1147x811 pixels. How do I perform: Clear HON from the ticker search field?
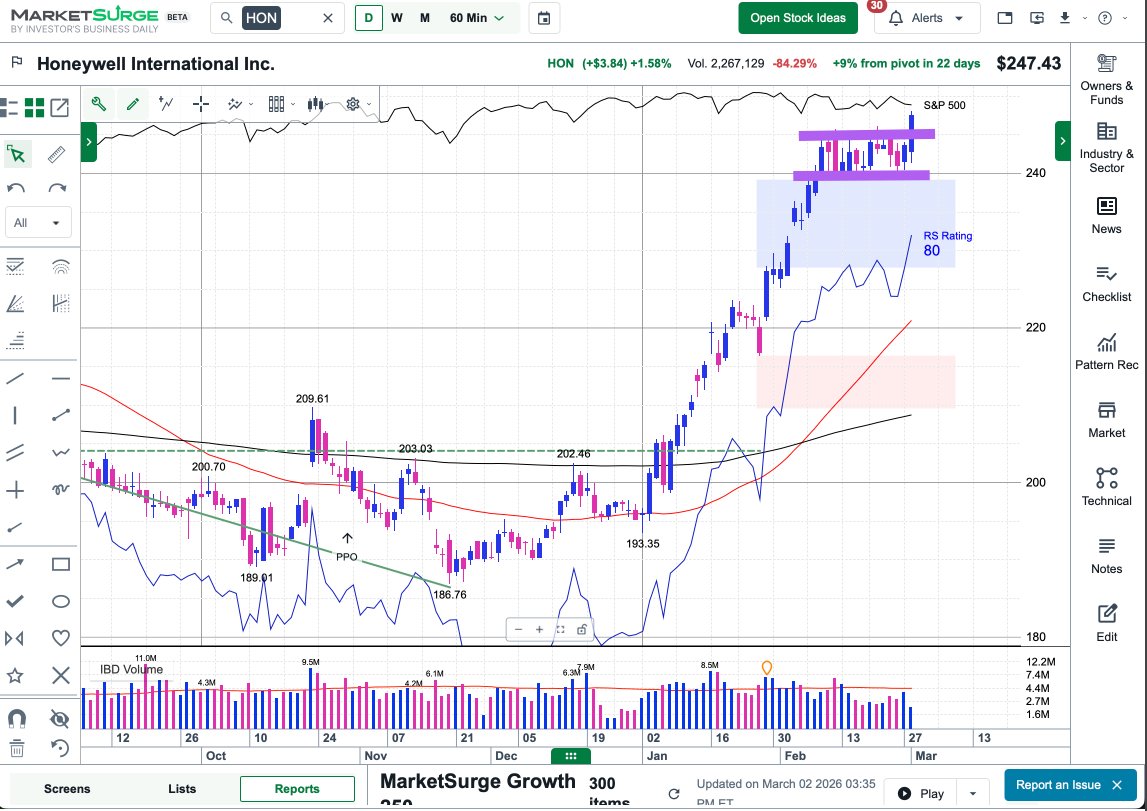point(327,18)
